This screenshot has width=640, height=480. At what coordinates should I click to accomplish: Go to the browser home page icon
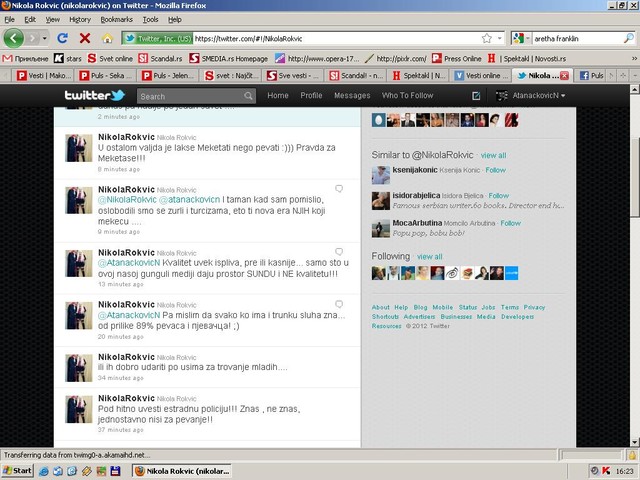(x=107, y=38)
